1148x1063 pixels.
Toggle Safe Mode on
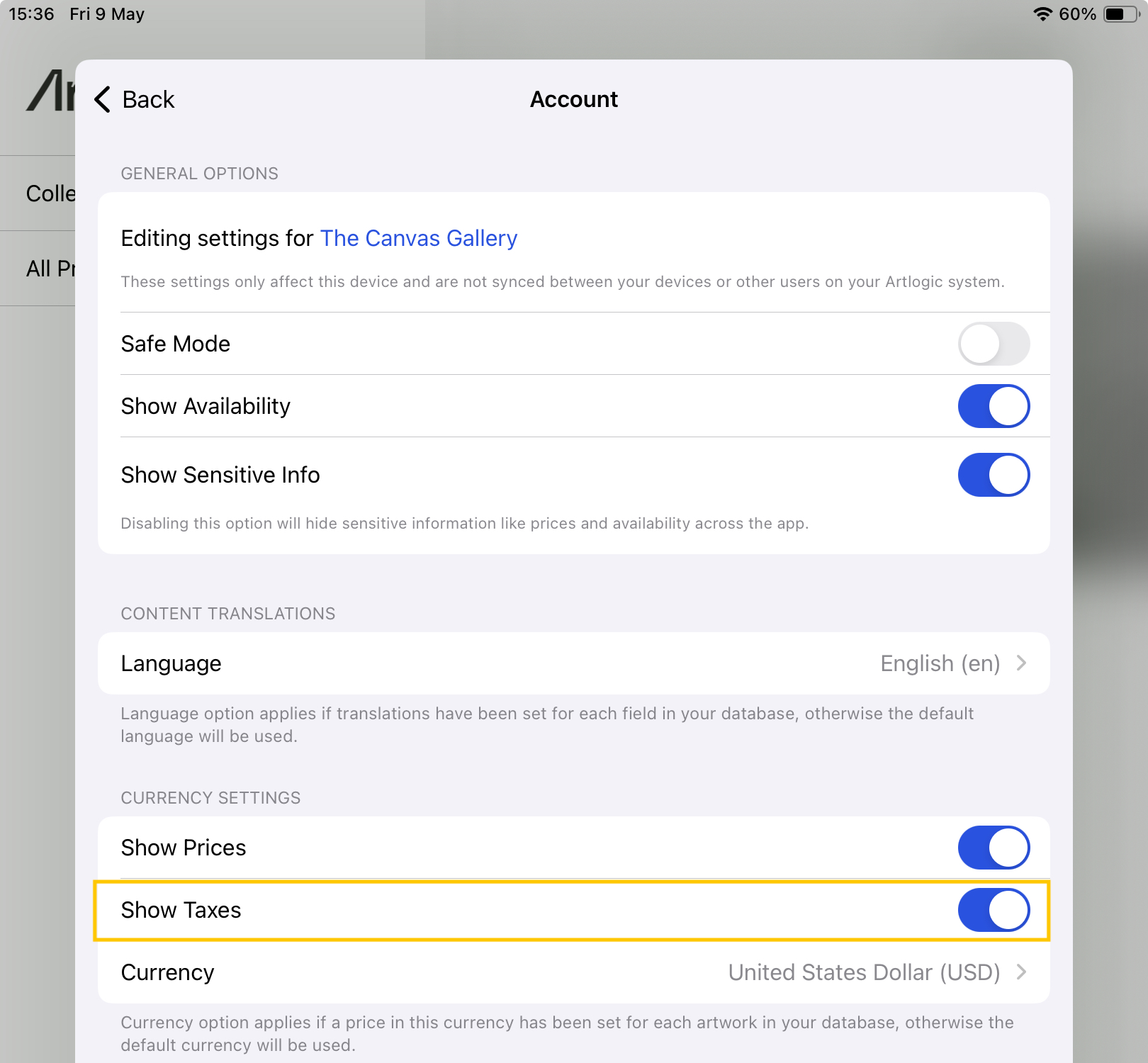click(x=994, y=344)
